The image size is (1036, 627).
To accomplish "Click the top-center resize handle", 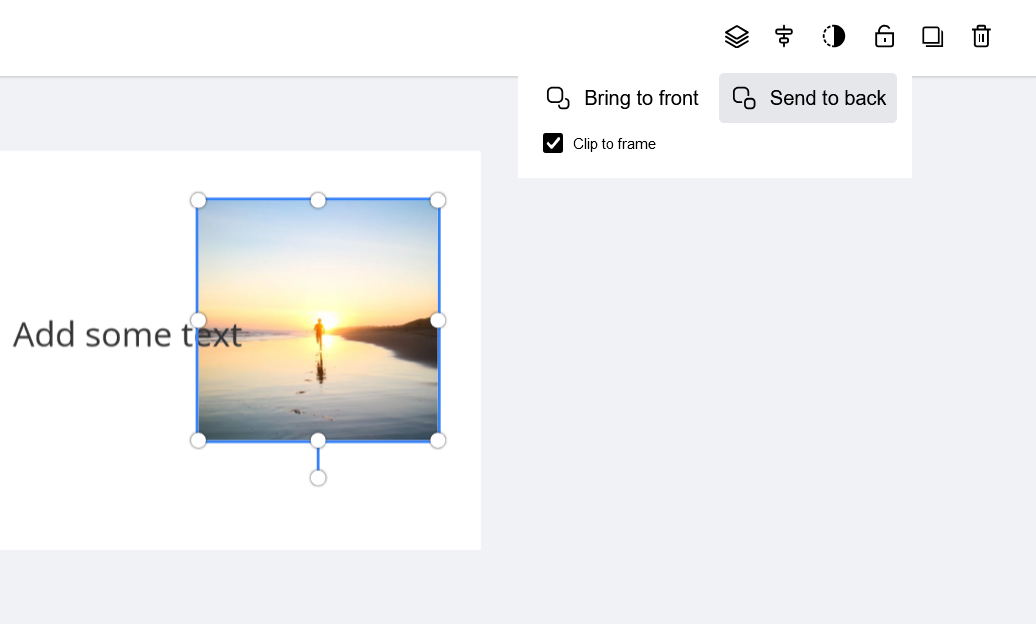I will click(x=318, y=200).
